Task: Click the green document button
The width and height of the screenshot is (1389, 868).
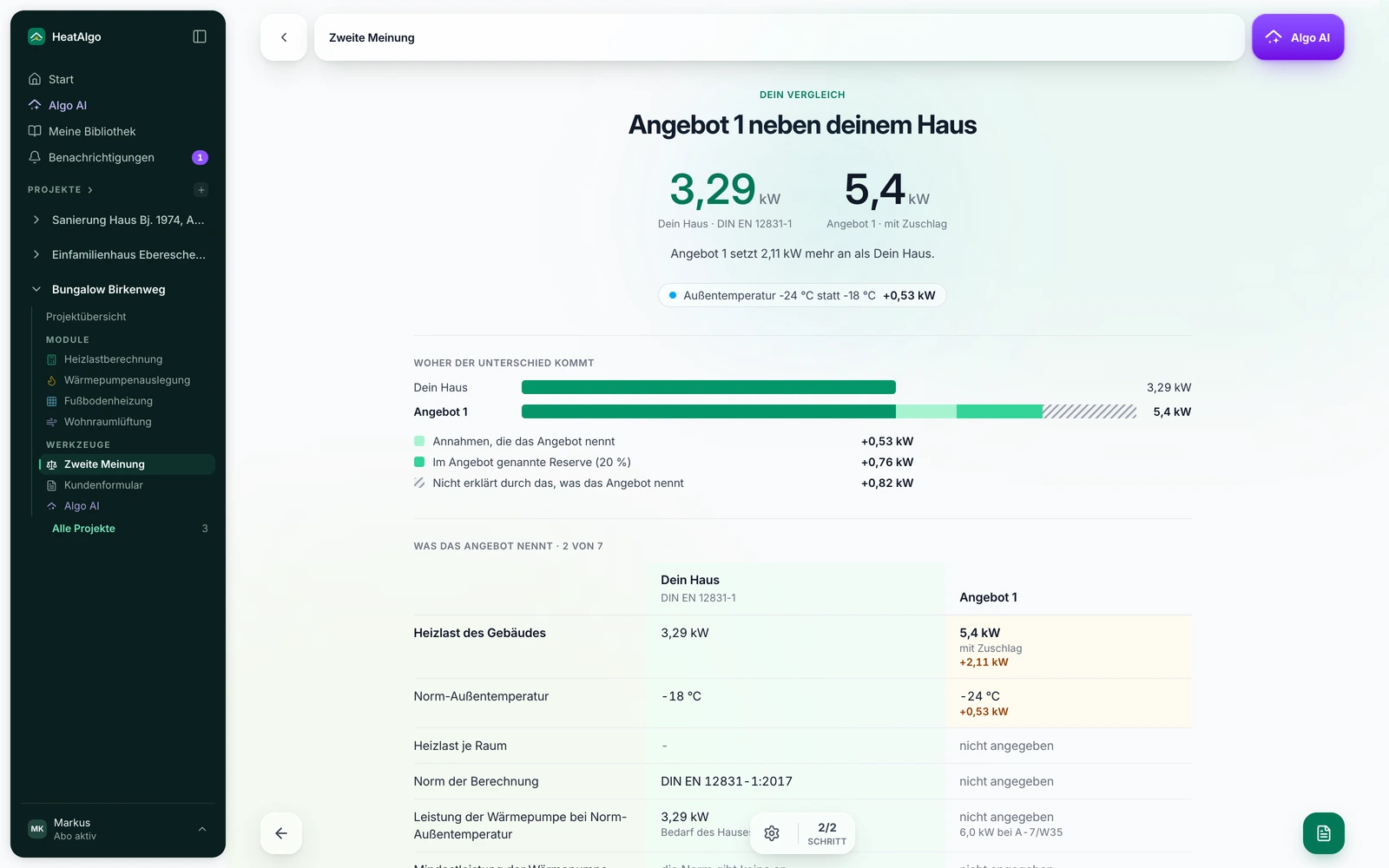Action: click(x=1324, y=833)
